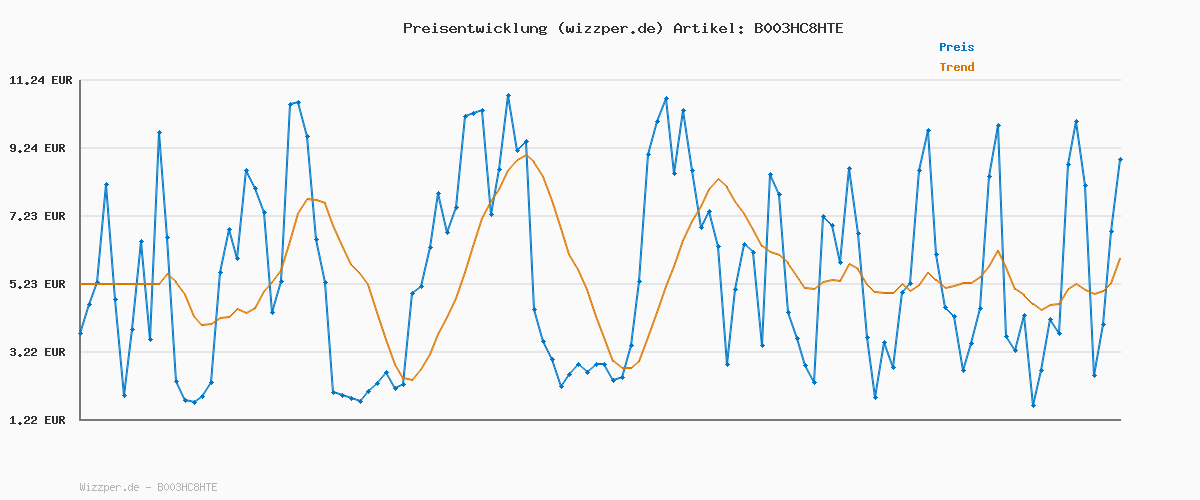Click the Trend legend label
1200x500 pixels.
point(956,68)
